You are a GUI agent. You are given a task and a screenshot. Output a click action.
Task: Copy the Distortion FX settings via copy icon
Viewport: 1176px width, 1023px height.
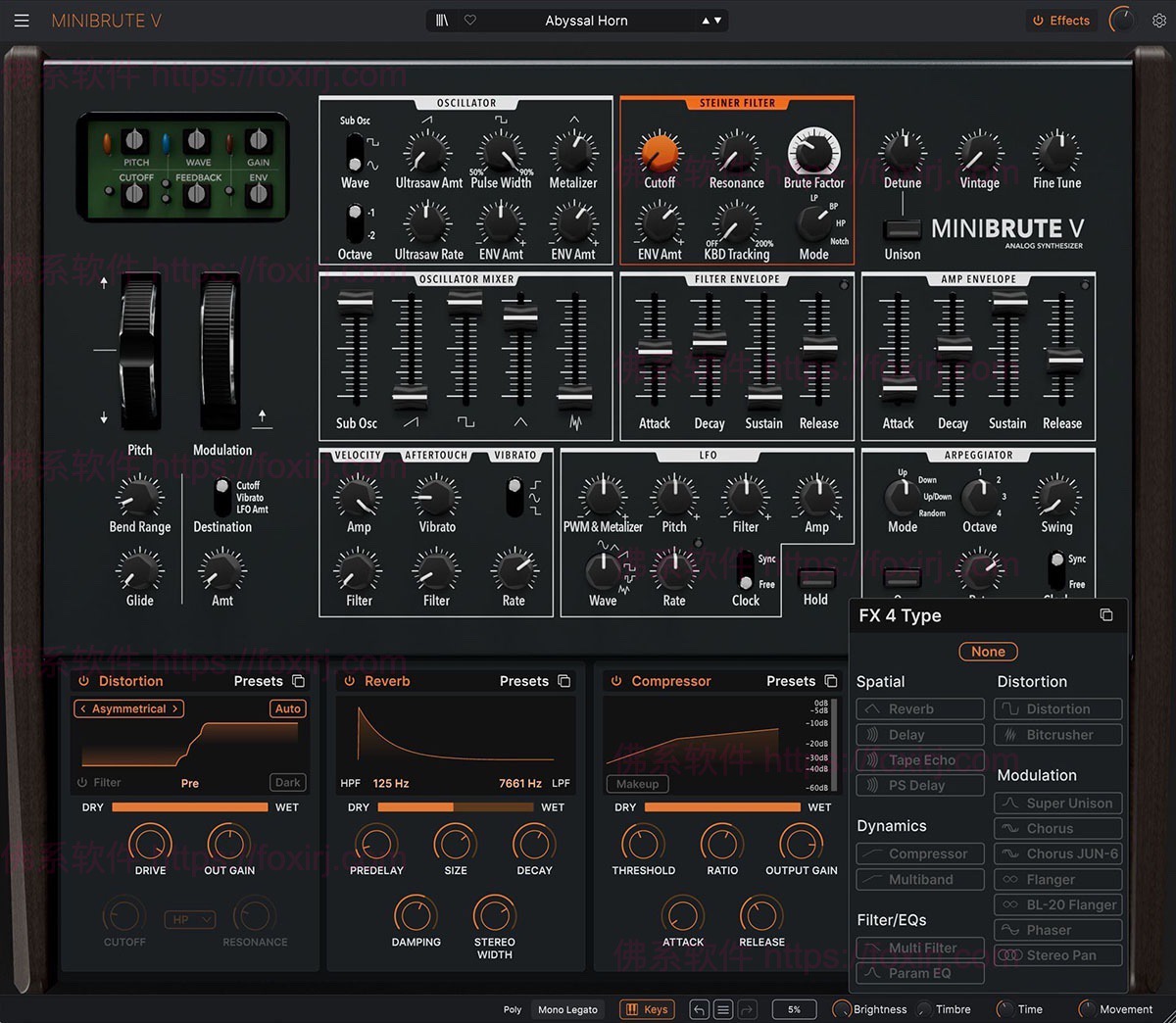pos(297,680)
